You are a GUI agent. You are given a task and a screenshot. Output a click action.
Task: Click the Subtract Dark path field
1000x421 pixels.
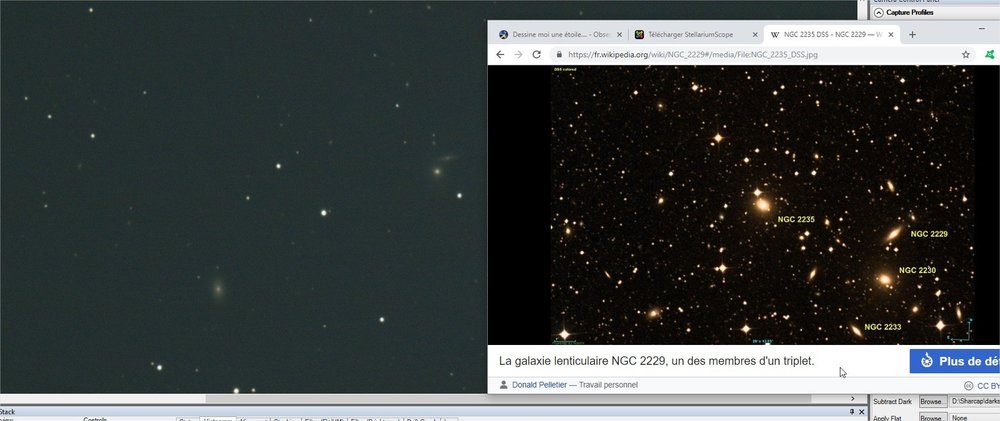coord(974,402)
